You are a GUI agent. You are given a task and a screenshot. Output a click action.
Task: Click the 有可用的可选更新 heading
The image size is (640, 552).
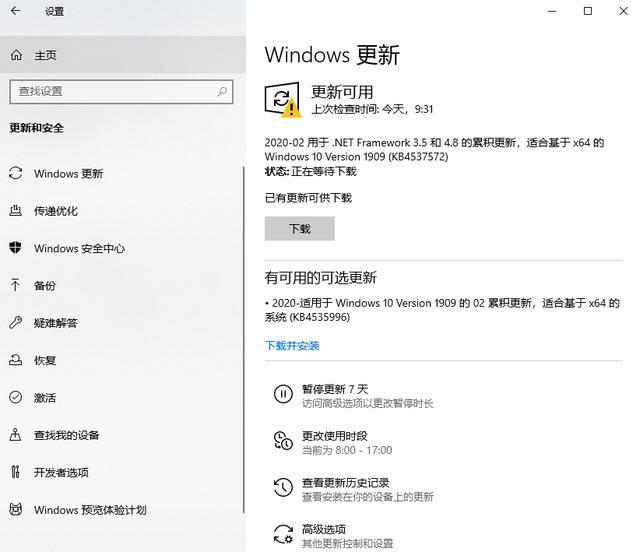[320, 278]
